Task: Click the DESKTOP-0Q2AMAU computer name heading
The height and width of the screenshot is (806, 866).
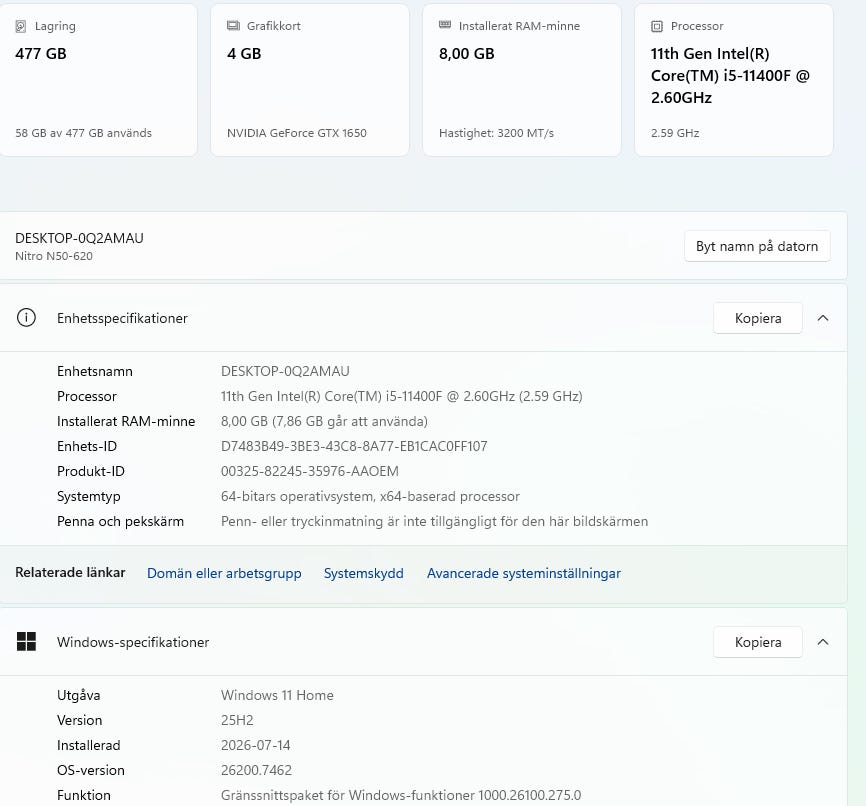Action: pos(80,238)
